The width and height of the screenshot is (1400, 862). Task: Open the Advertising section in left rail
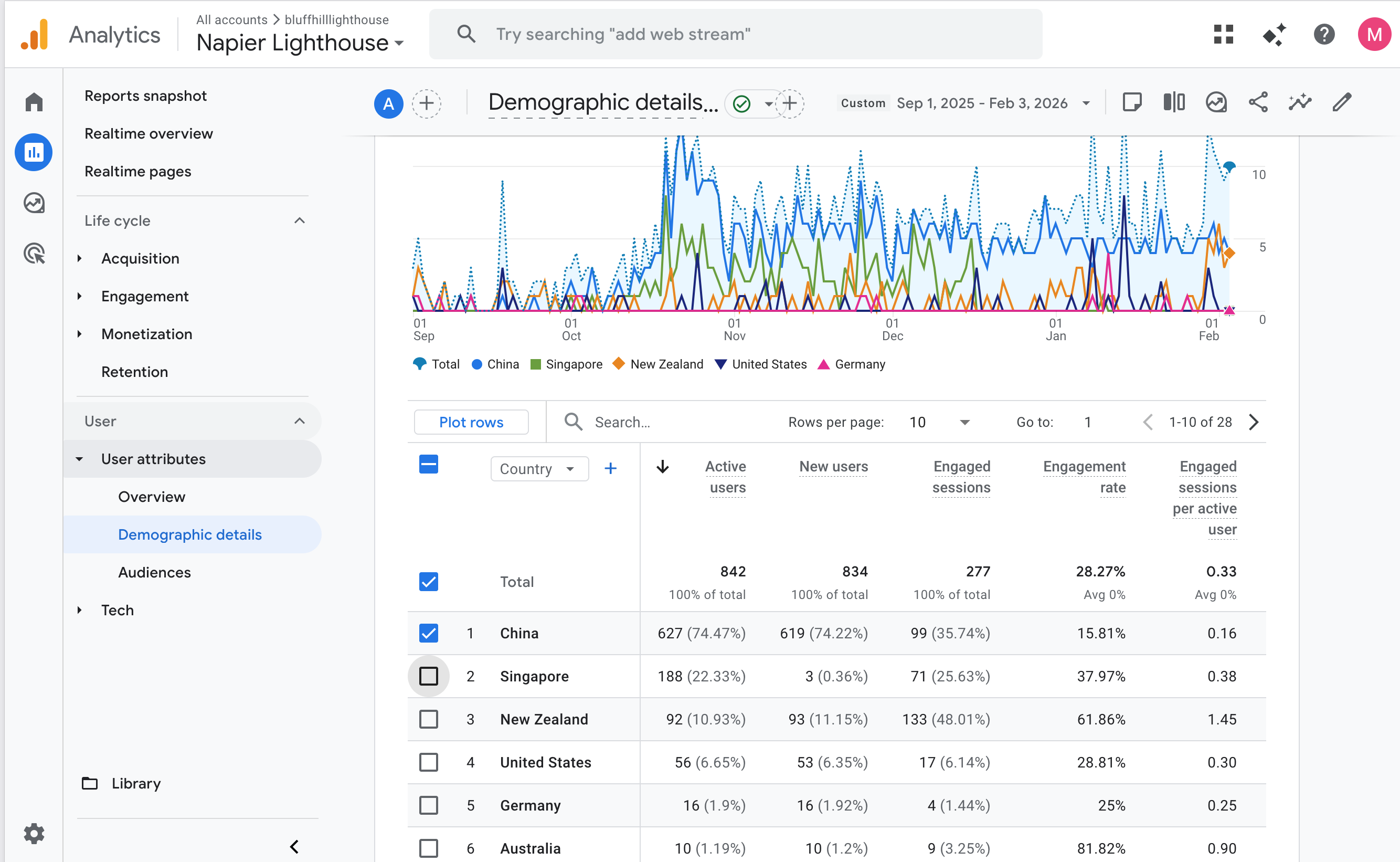(x=34, y=254)
